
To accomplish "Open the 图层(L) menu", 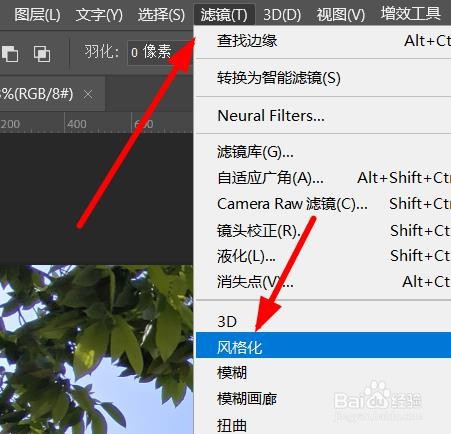I will pyautogui.click(x=37, y=15).
